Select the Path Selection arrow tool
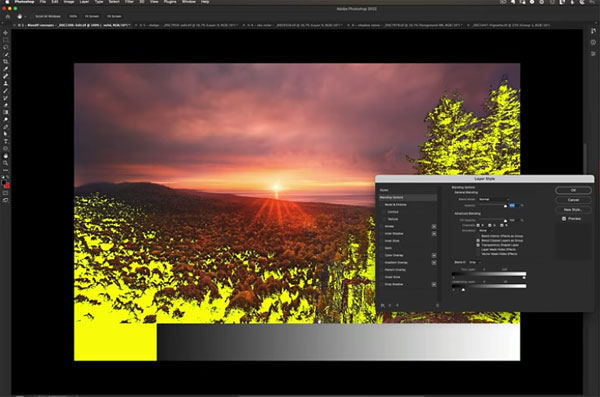This screenshot has height=397, width=600. point(5,134)
